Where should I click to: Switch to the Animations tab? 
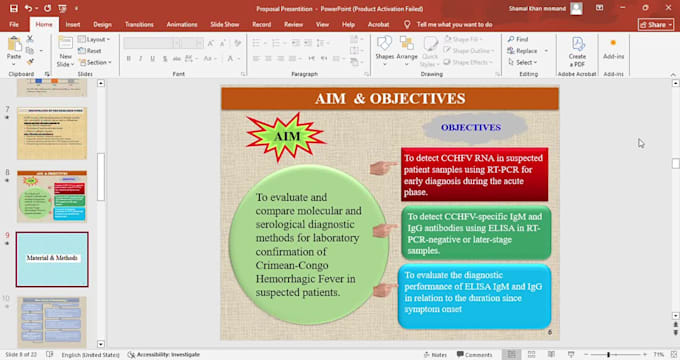182,25
